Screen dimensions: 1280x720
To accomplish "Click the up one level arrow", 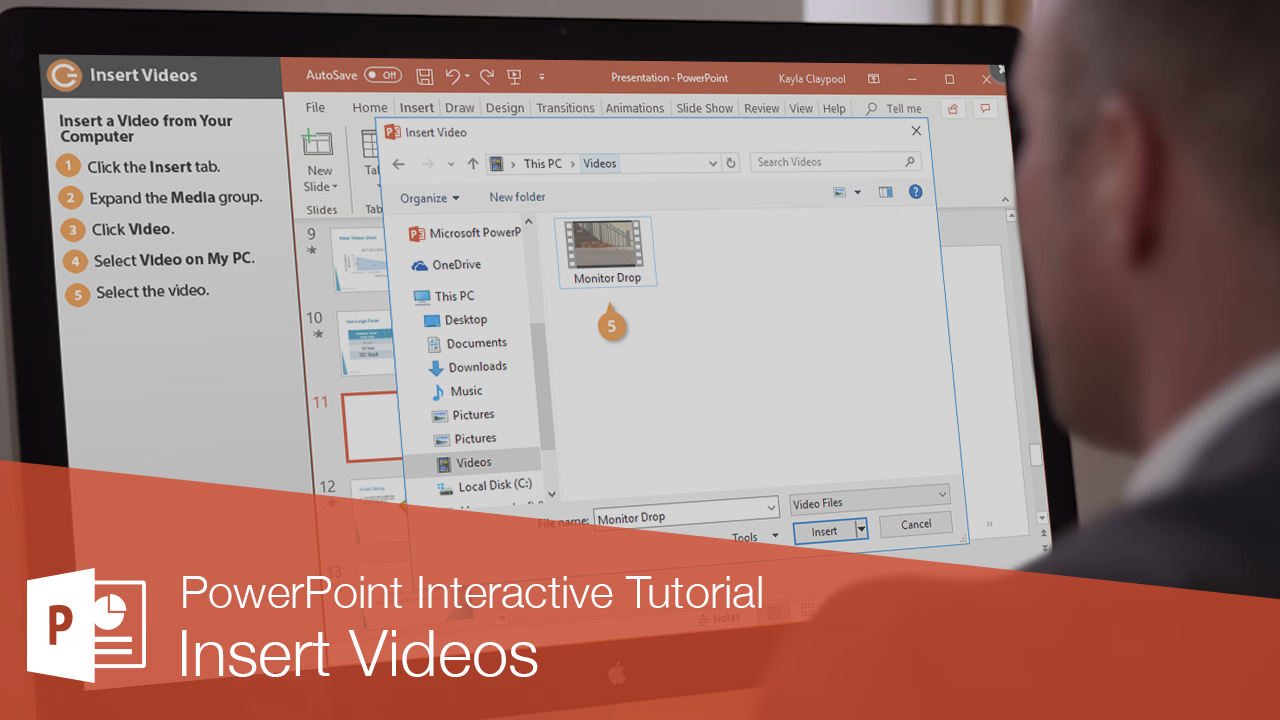I will pos(472,163).
